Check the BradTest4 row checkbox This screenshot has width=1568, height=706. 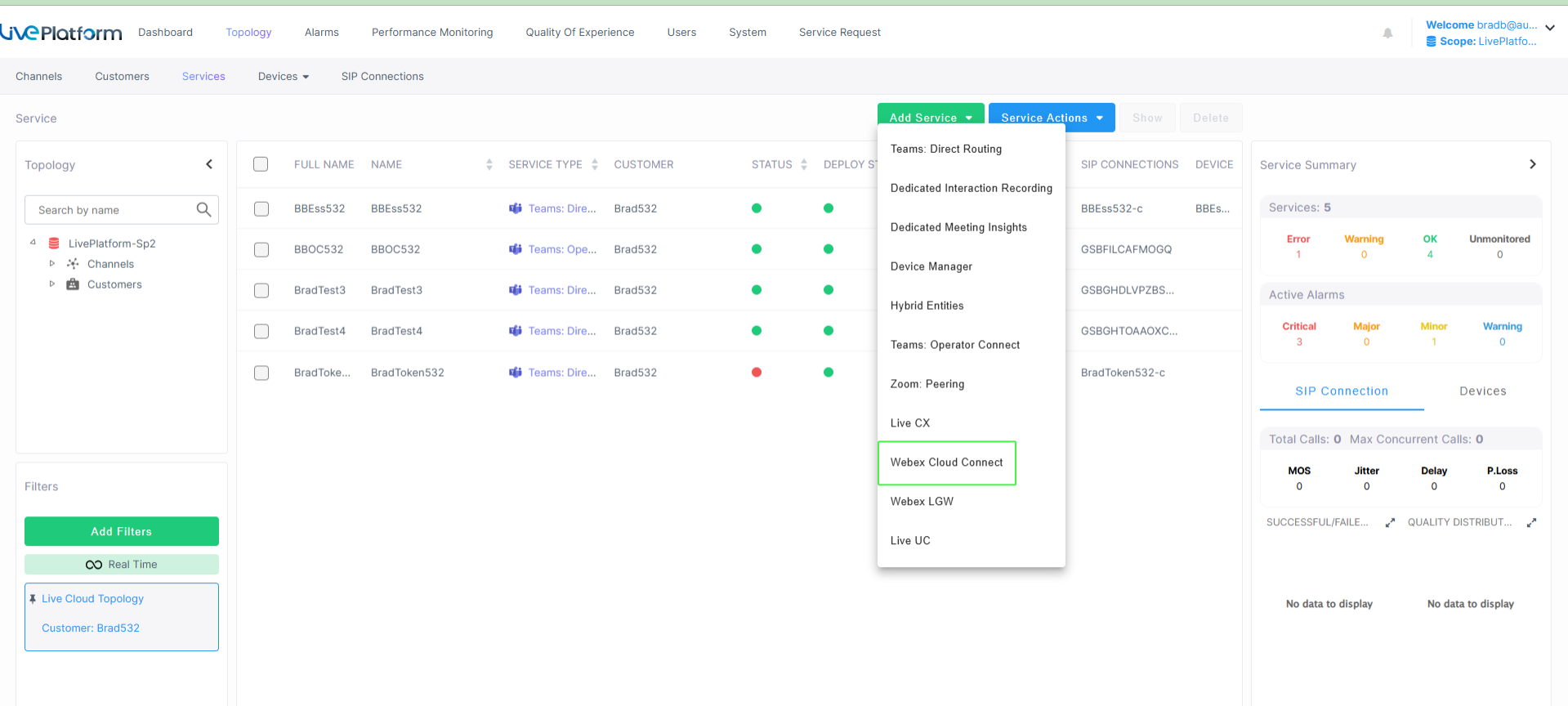pos(261,332)
